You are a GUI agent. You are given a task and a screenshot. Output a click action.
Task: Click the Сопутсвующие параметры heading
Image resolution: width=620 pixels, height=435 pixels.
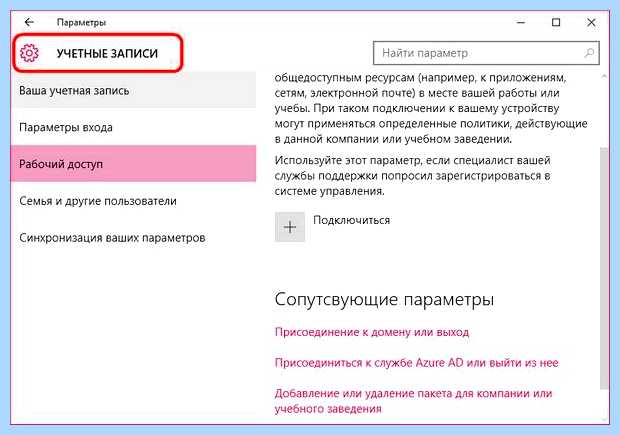(384, 300)
